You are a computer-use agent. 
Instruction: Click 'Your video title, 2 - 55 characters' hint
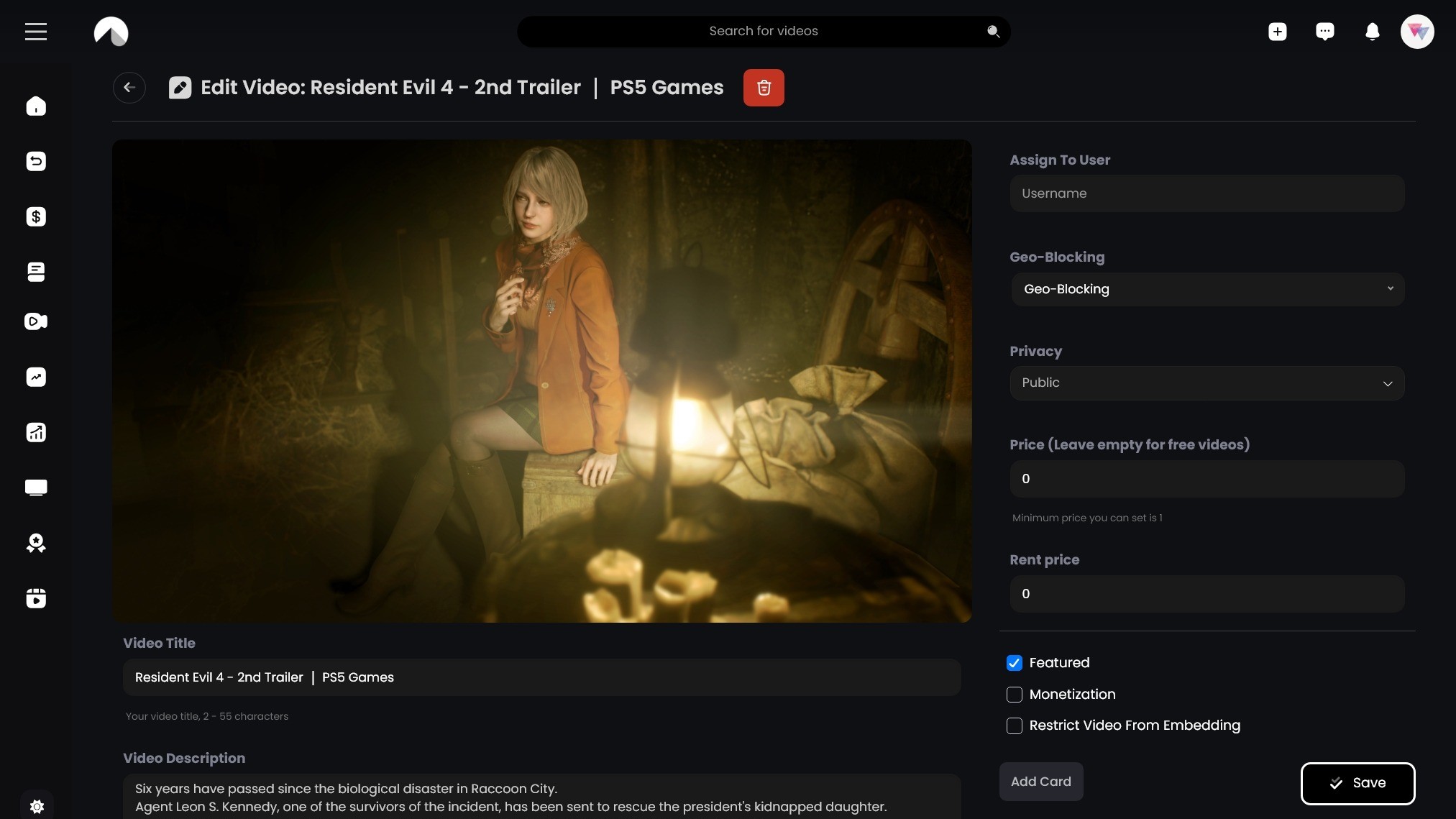(207, 716)
